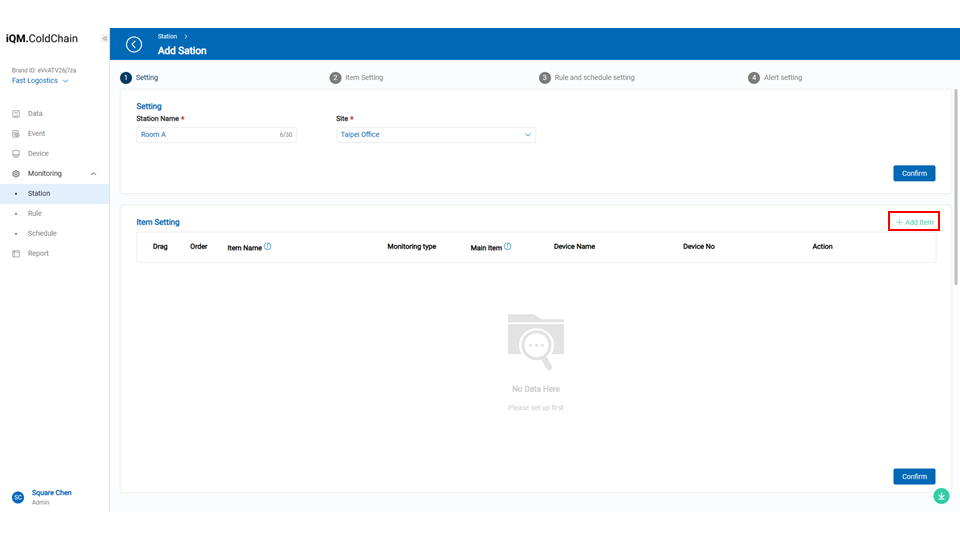Click the back arrow icon in header
The image size is (960, 540).
pyautogui.click(x=134, y=44)
